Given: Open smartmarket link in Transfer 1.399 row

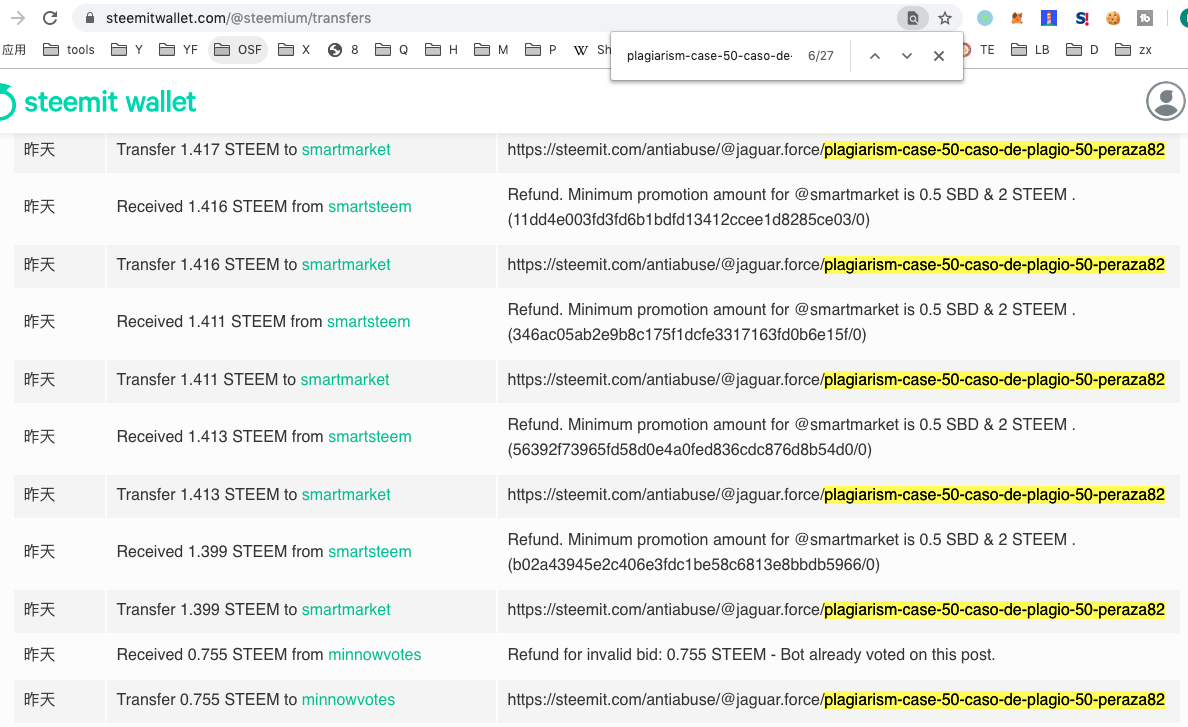Looking at the screenshot, I should [x=346, y=610].
